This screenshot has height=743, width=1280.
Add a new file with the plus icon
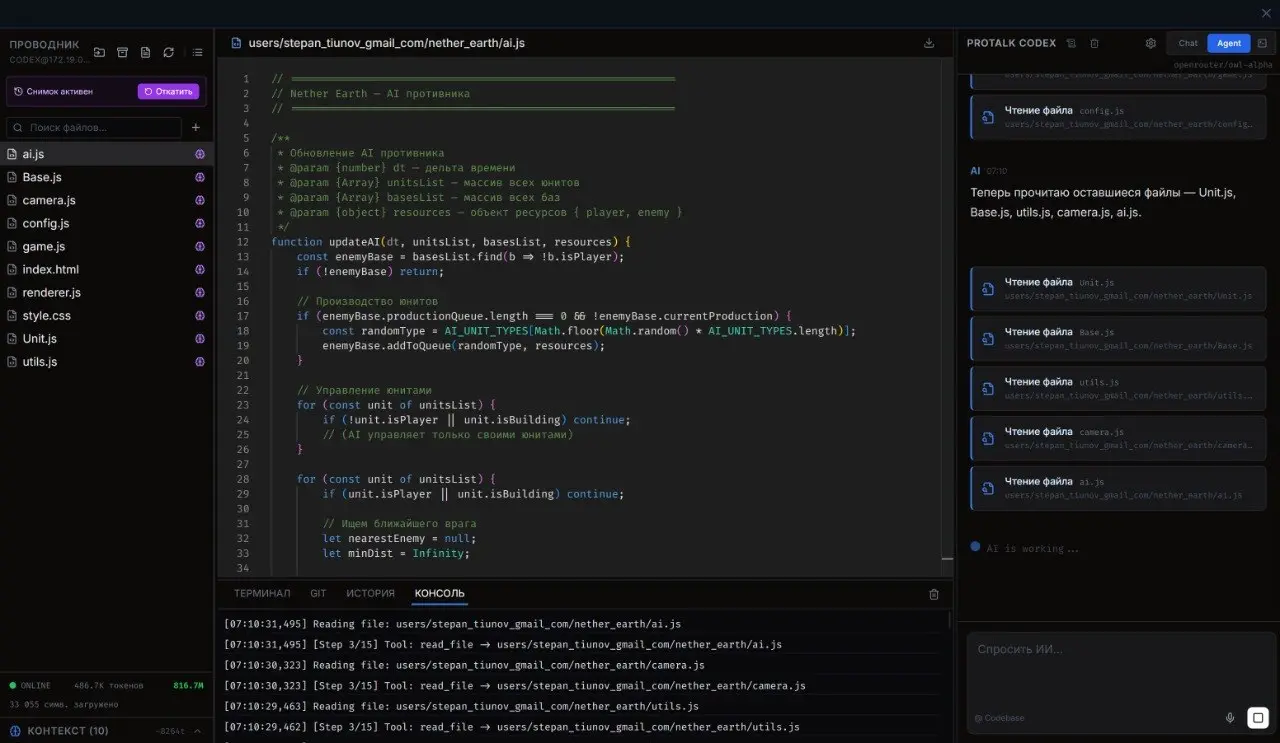click(196, 127)
